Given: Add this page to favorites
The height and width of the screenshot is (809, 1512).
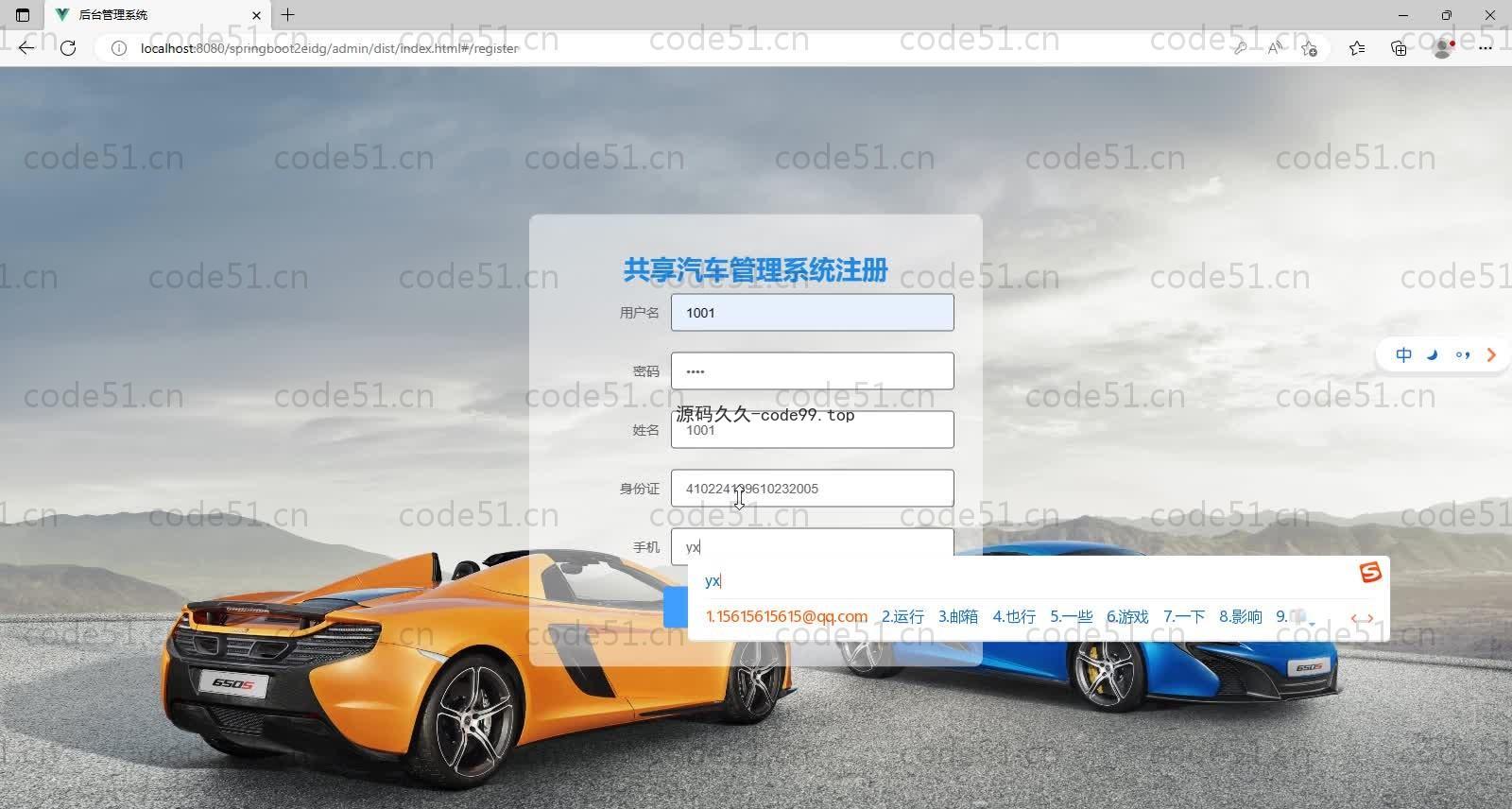Looking at the screenshot, I should point(1309,48).
